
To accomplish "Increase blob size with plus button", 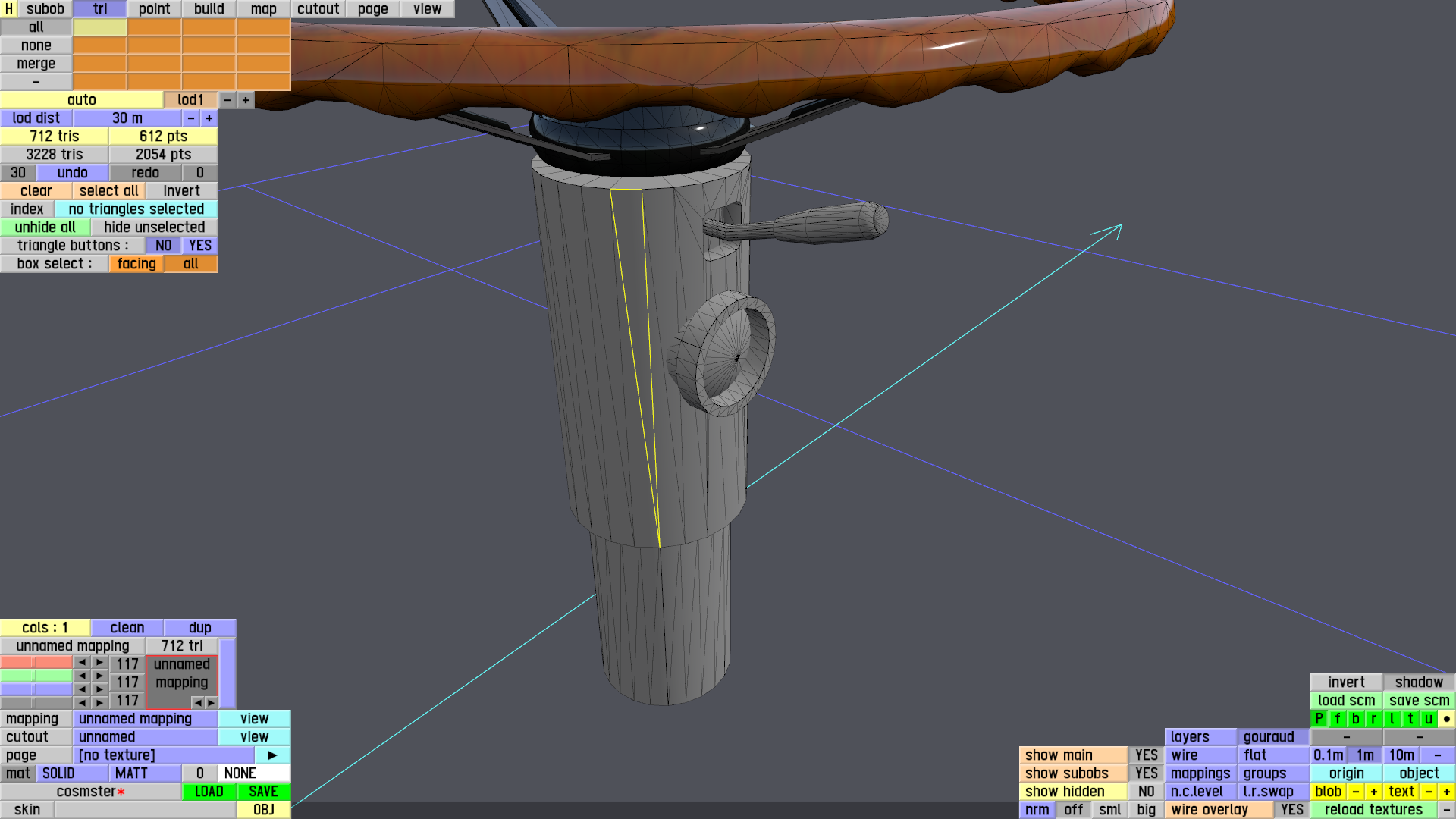I will (x=1373, y=791).
